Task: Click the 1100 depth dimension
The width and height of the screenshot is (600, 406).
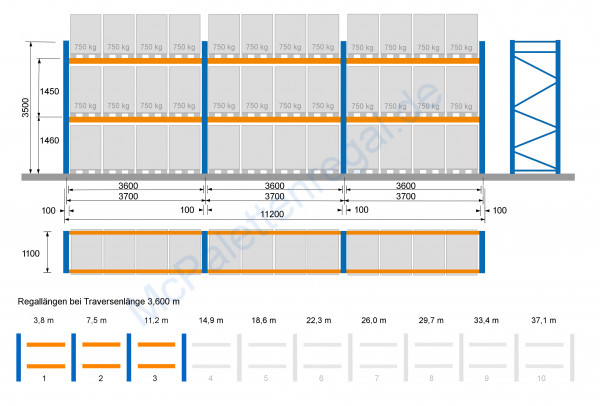Action: tap(31, 253)
